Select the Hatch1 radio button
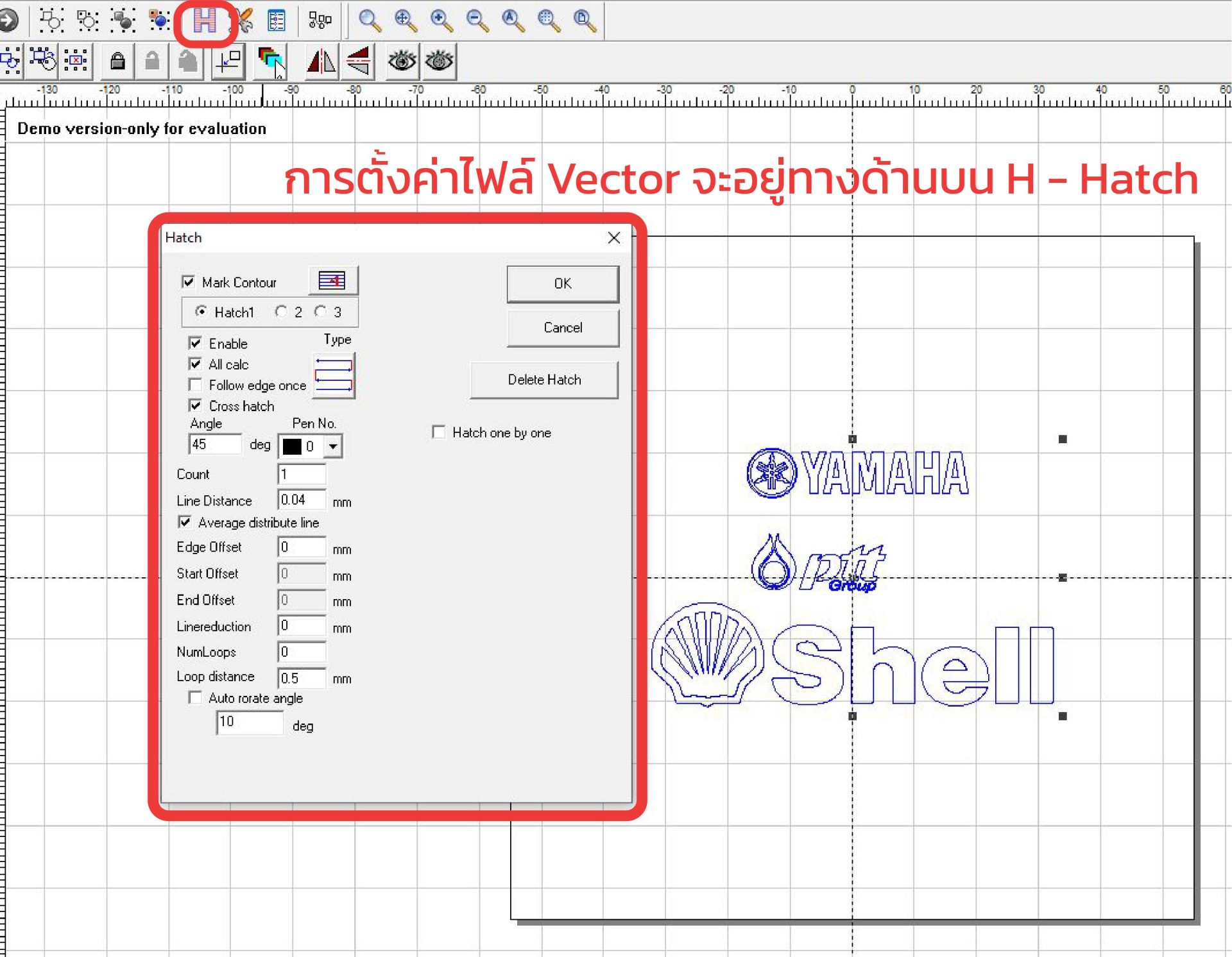The image size is (1232, 957). 201,311
